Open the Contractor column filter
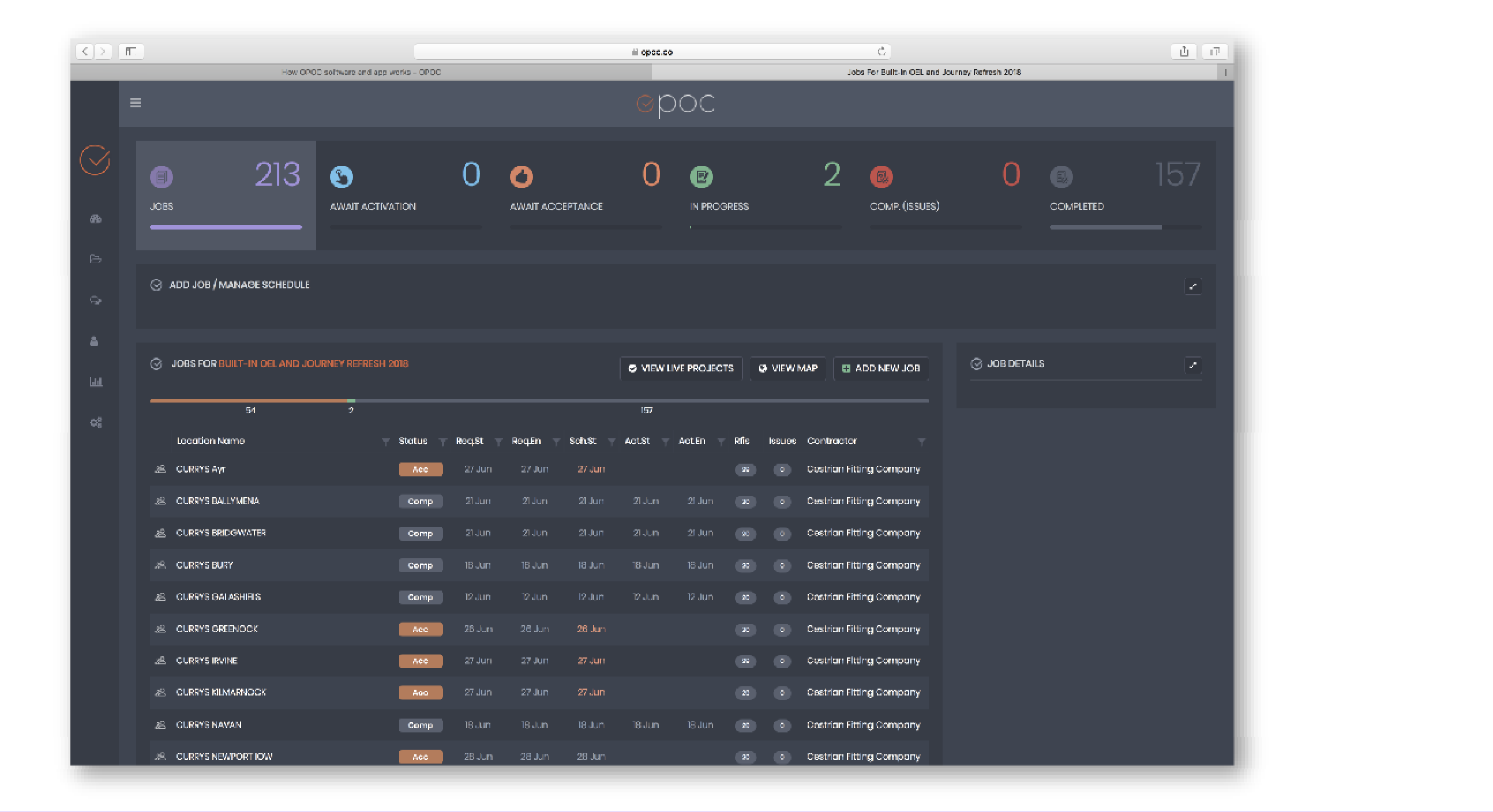This screenshot has height=812, width=1493. [921, 442]
